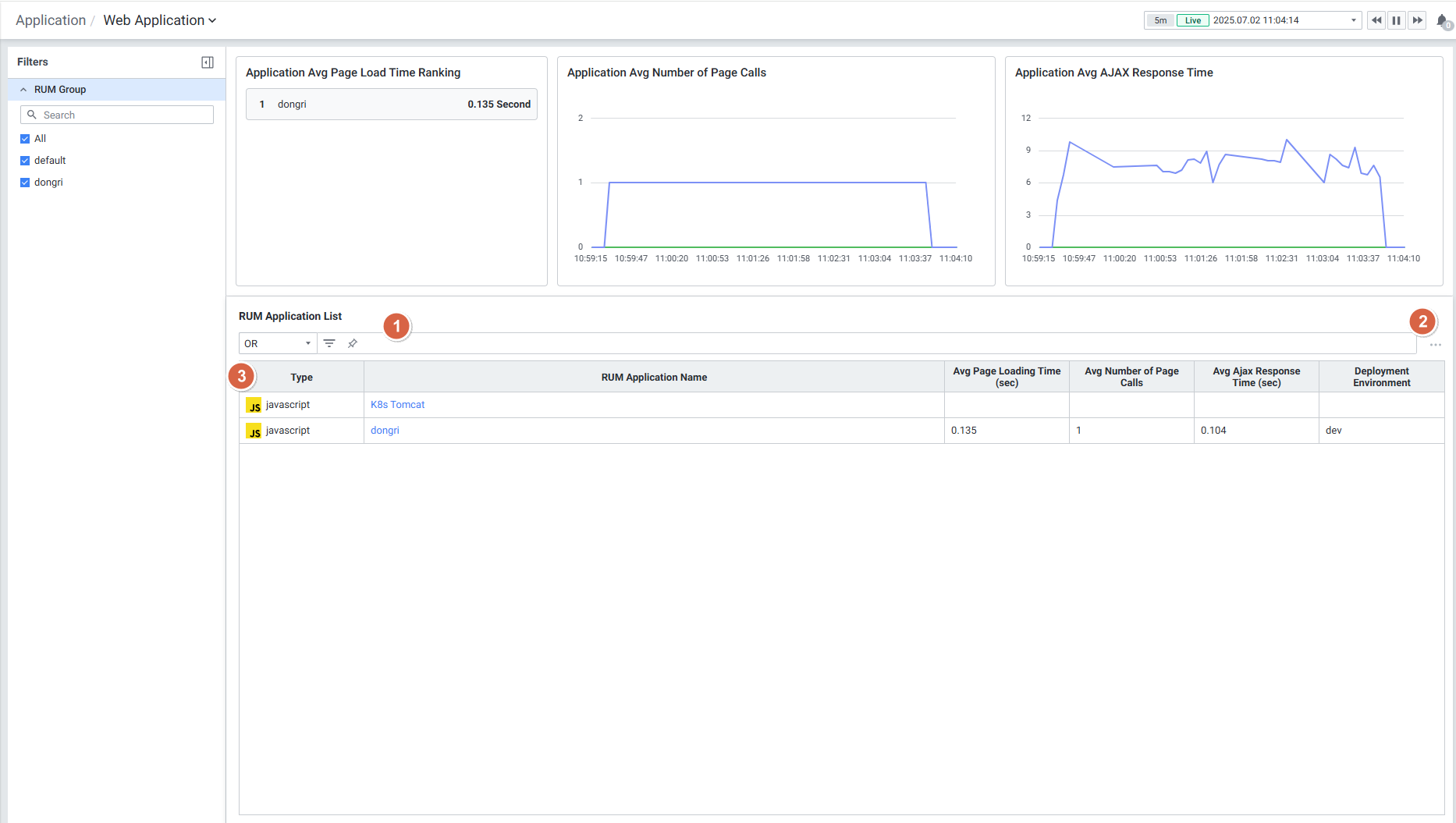Collapse the RUM Group section
The height and width of the screenshot is (823, 1456).
23,90
